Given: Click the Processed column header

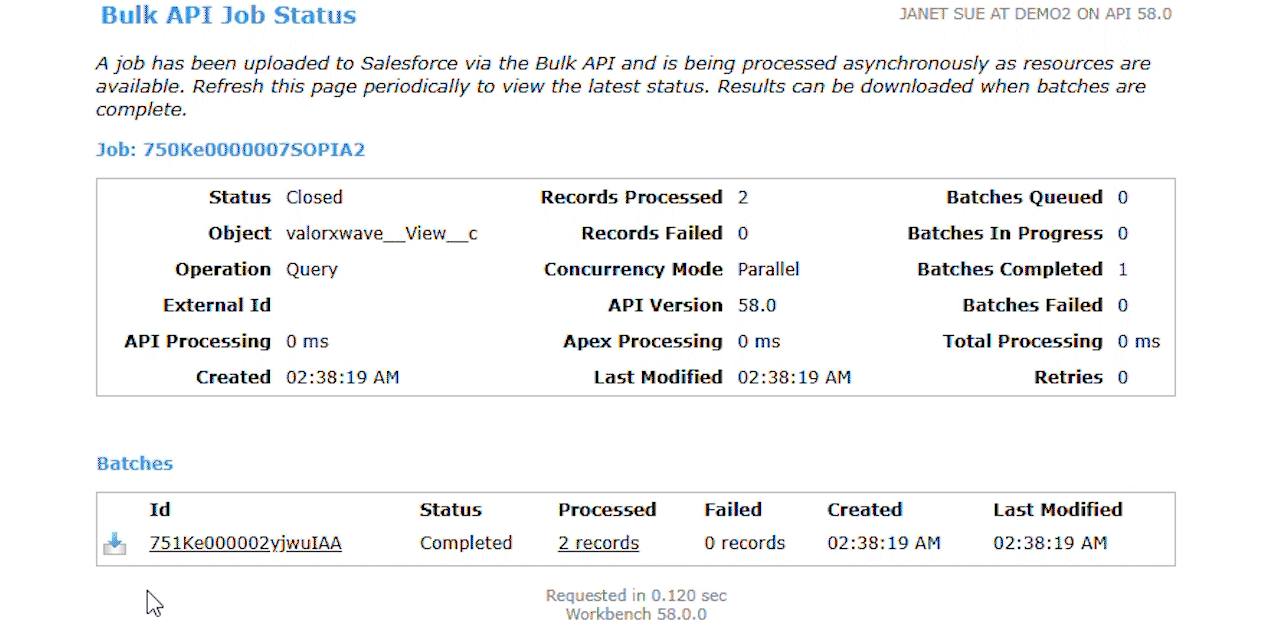Looking at the screenshot, I should pyautogui.click(x=607, y=509).
